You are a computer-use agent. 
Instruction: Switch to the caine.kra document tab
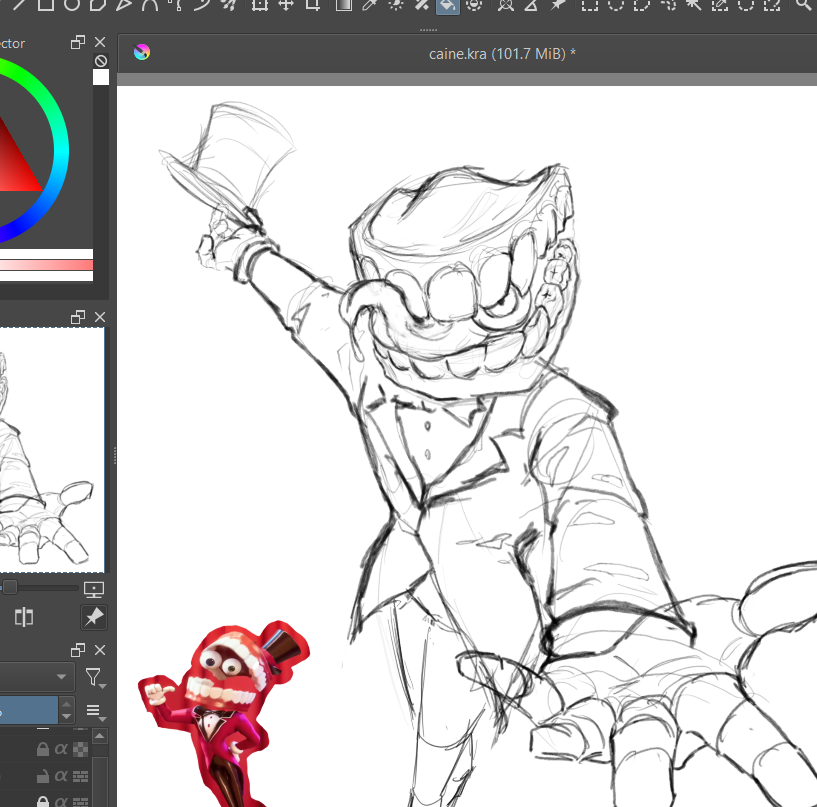(502, 54)
